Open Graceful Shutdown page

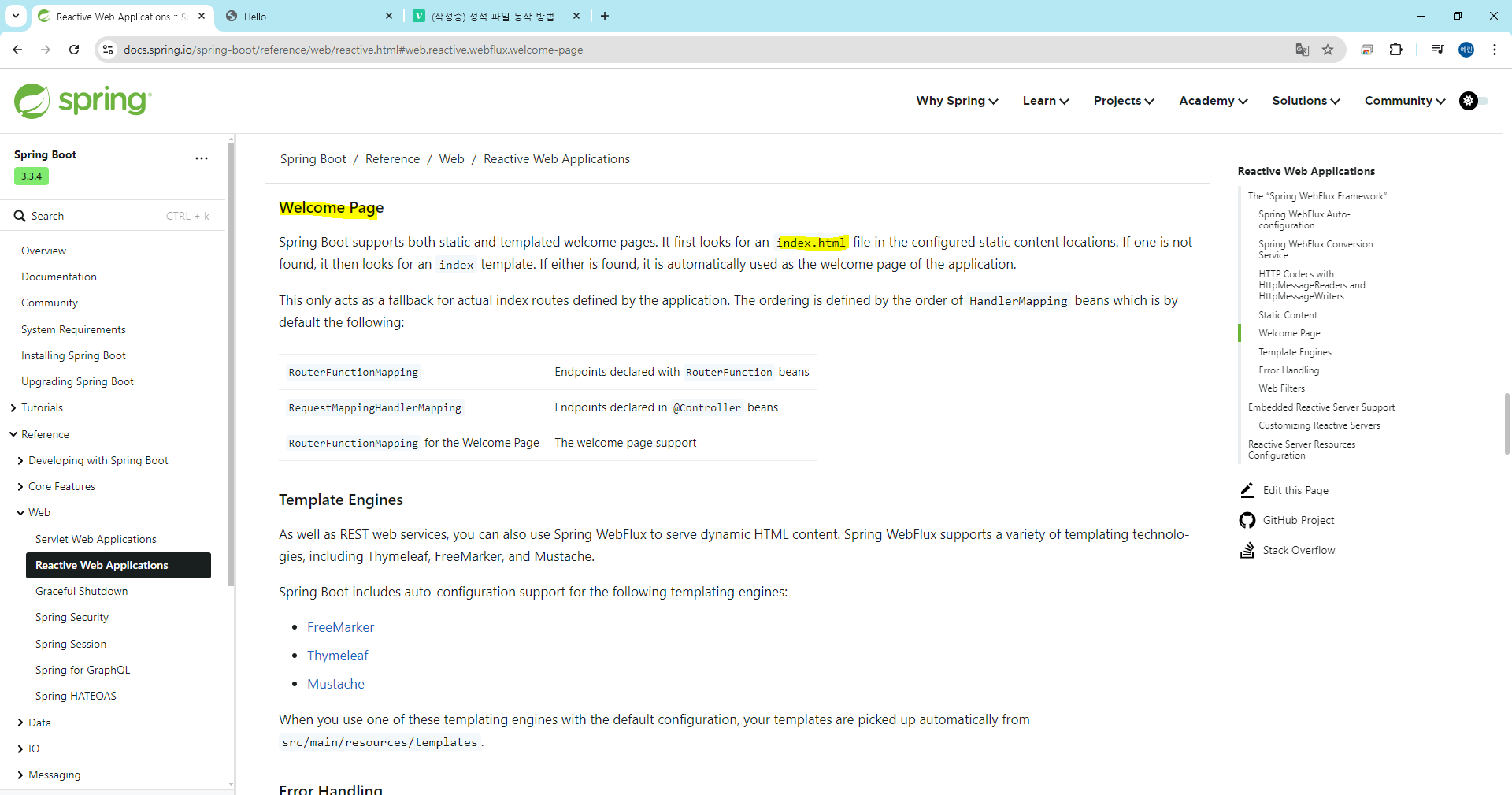pos(81,591)
